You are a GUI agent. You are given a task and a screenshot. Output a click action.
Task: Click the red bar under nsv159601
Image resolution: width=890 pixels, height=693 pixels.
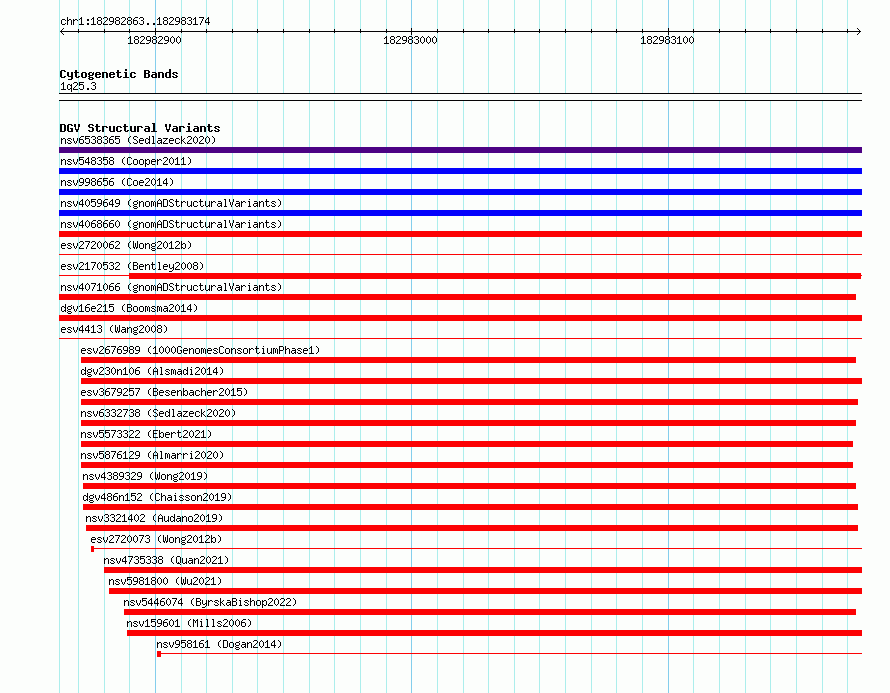click(494, 633)
